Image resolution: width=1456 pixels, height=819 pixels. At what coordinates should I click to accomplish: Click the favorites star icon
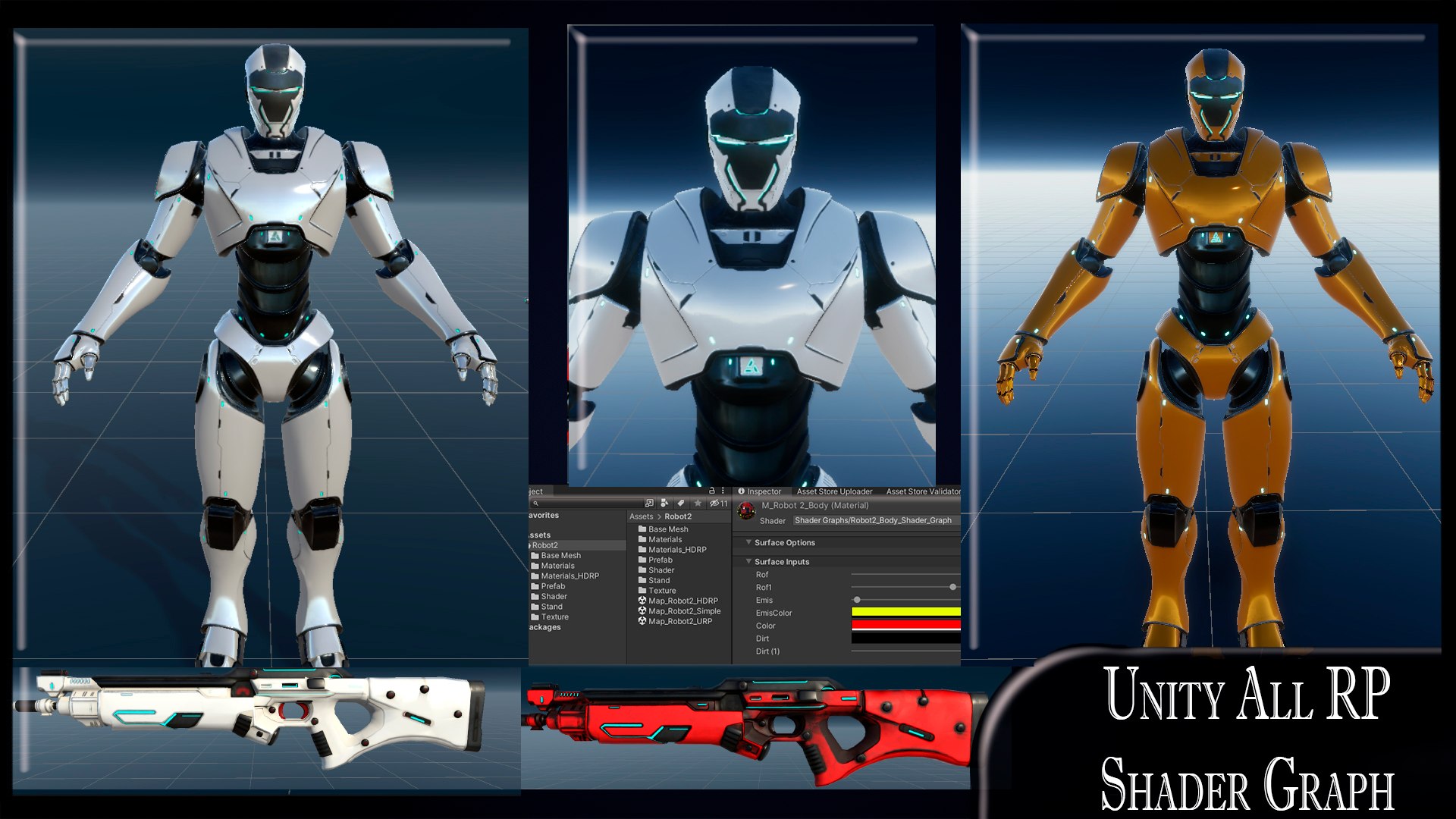point(698,504)
